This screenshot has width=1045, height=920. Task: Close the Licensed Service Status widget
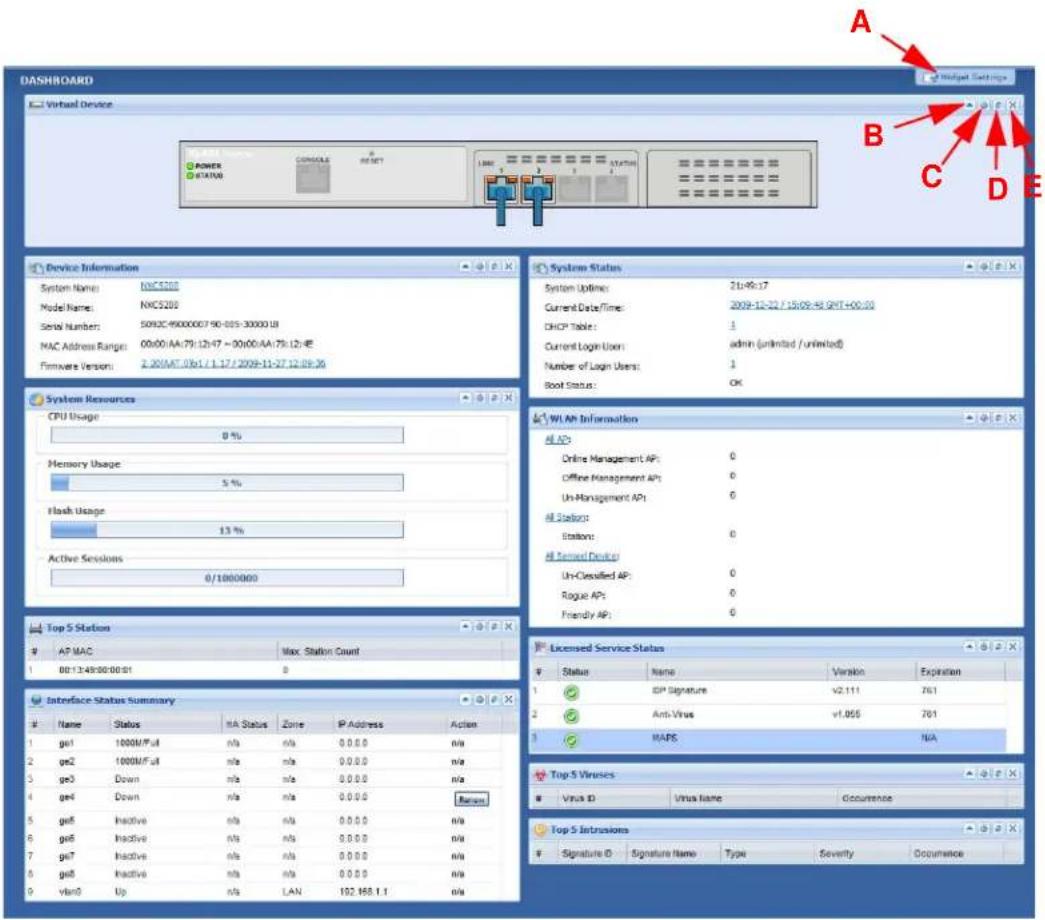1013,647
